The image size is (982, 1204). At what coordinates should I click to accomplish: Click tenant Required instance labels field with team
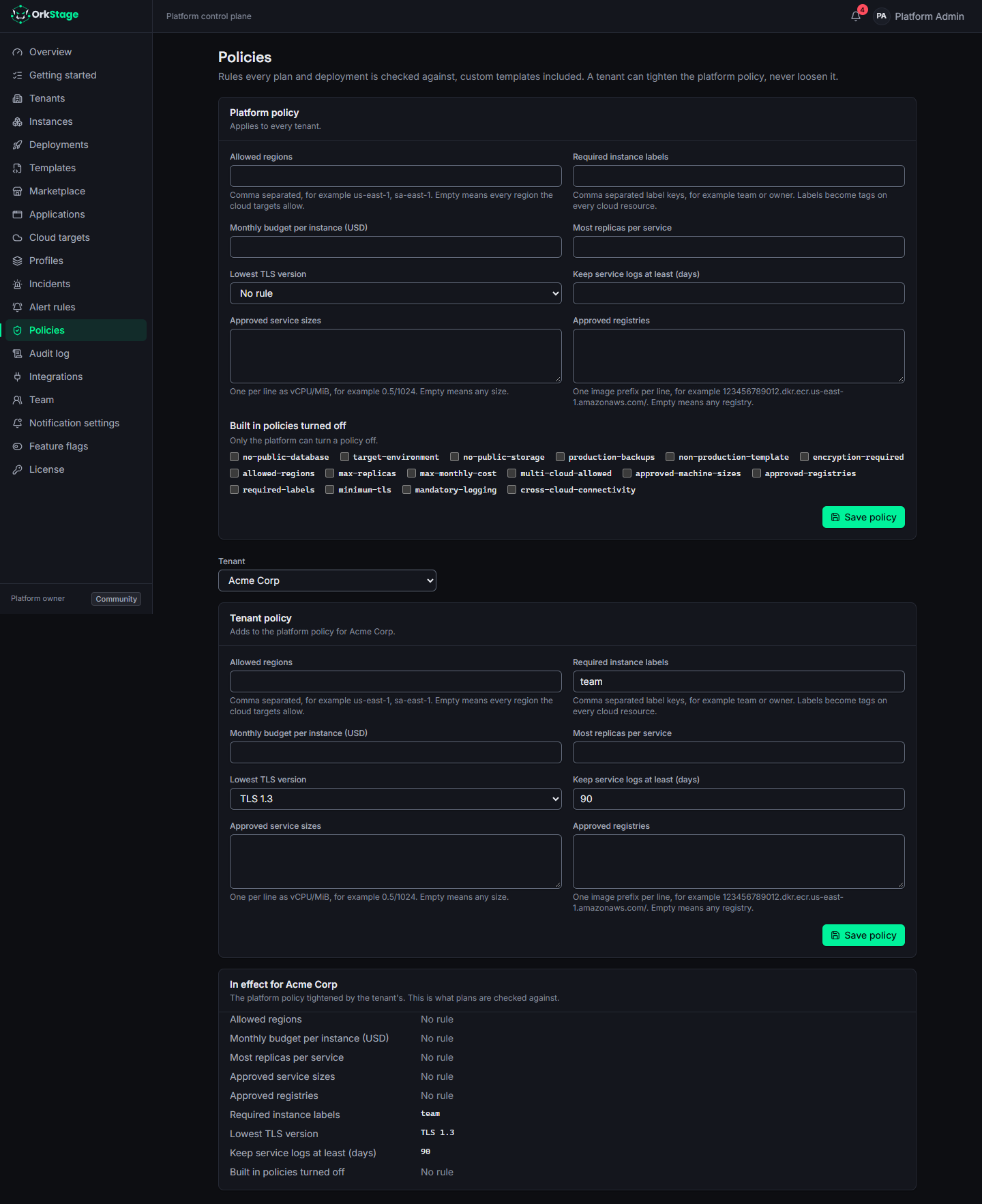point(739,681)
